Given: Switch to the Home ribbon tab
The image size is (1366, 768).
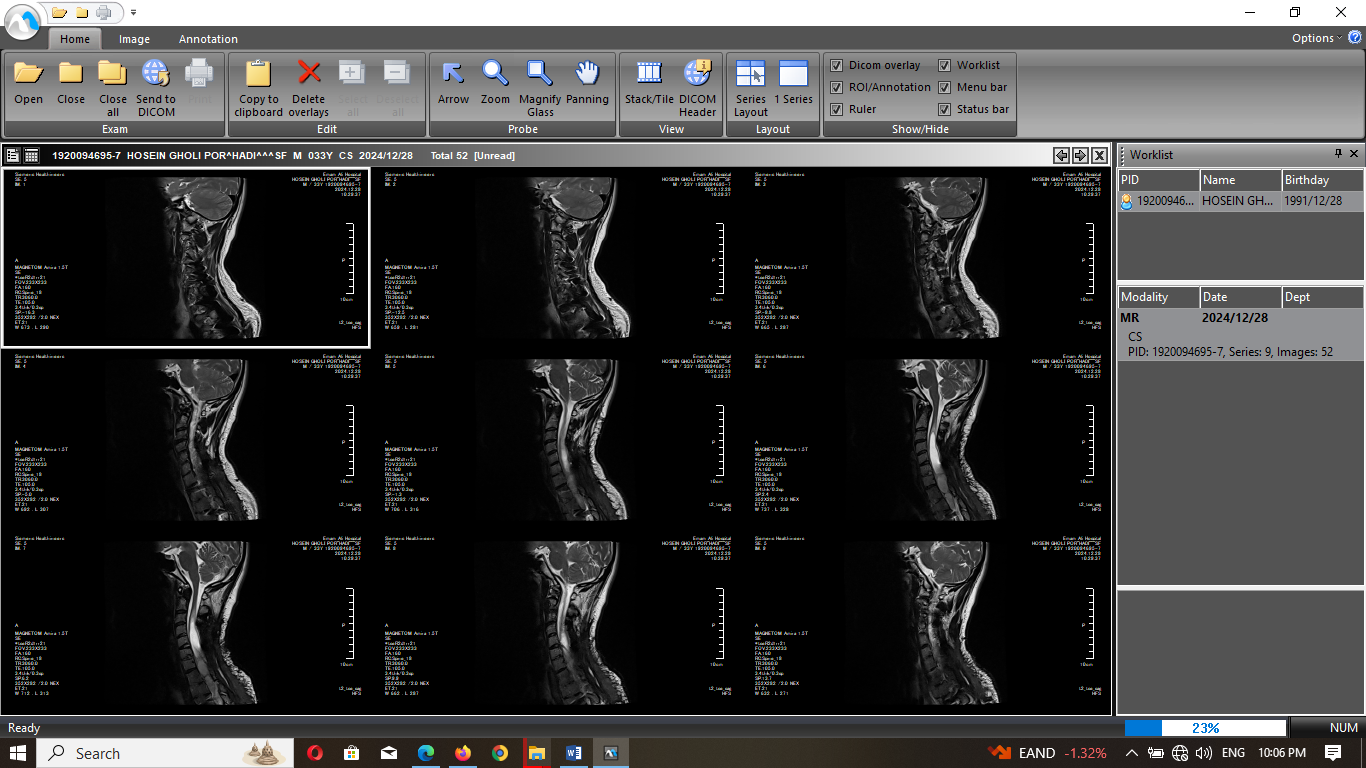Looking at the screenshot, I should point(75,39).
